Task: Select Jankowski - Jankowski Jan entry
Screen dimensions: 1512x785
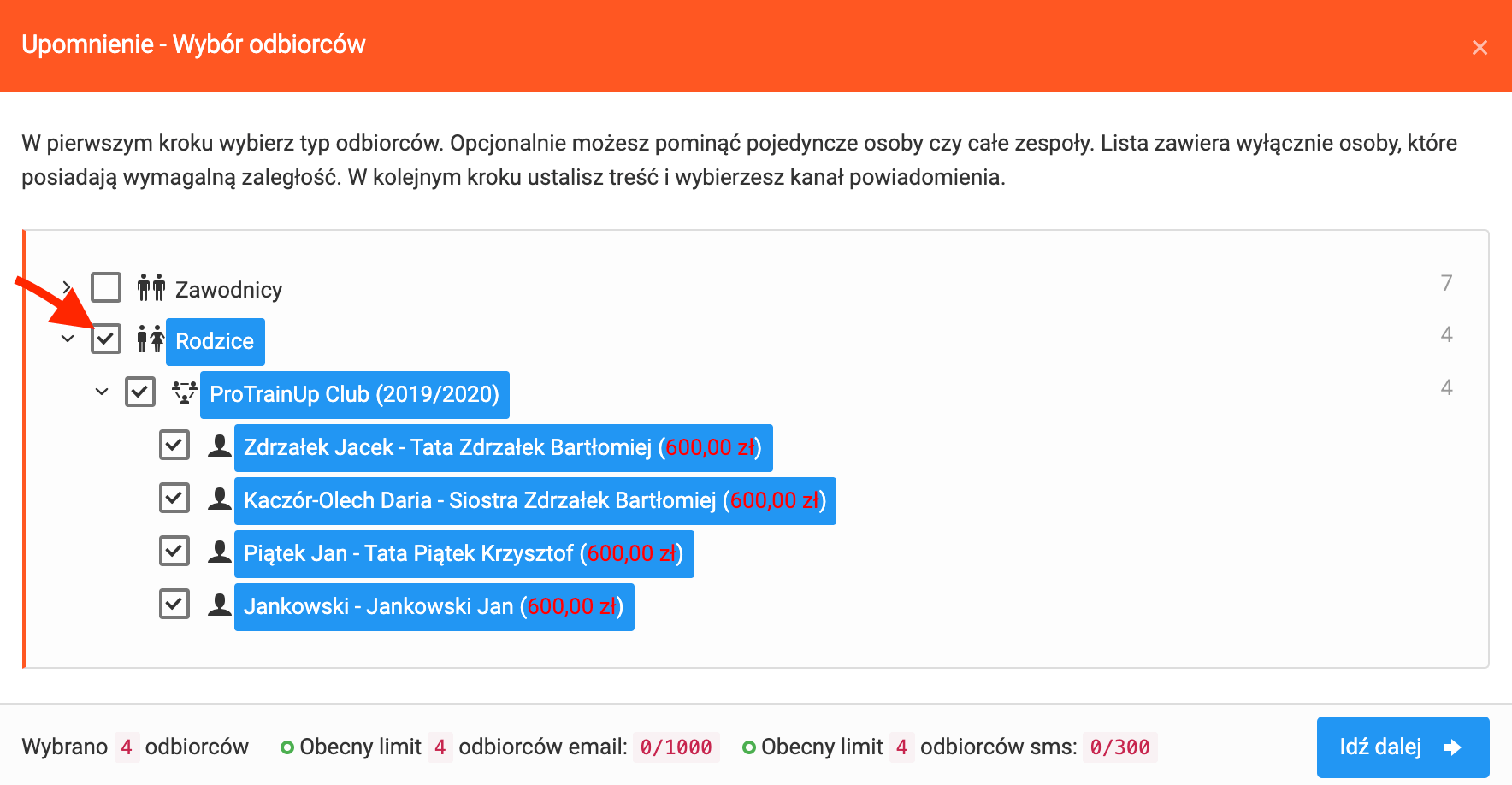Action: 433,606
